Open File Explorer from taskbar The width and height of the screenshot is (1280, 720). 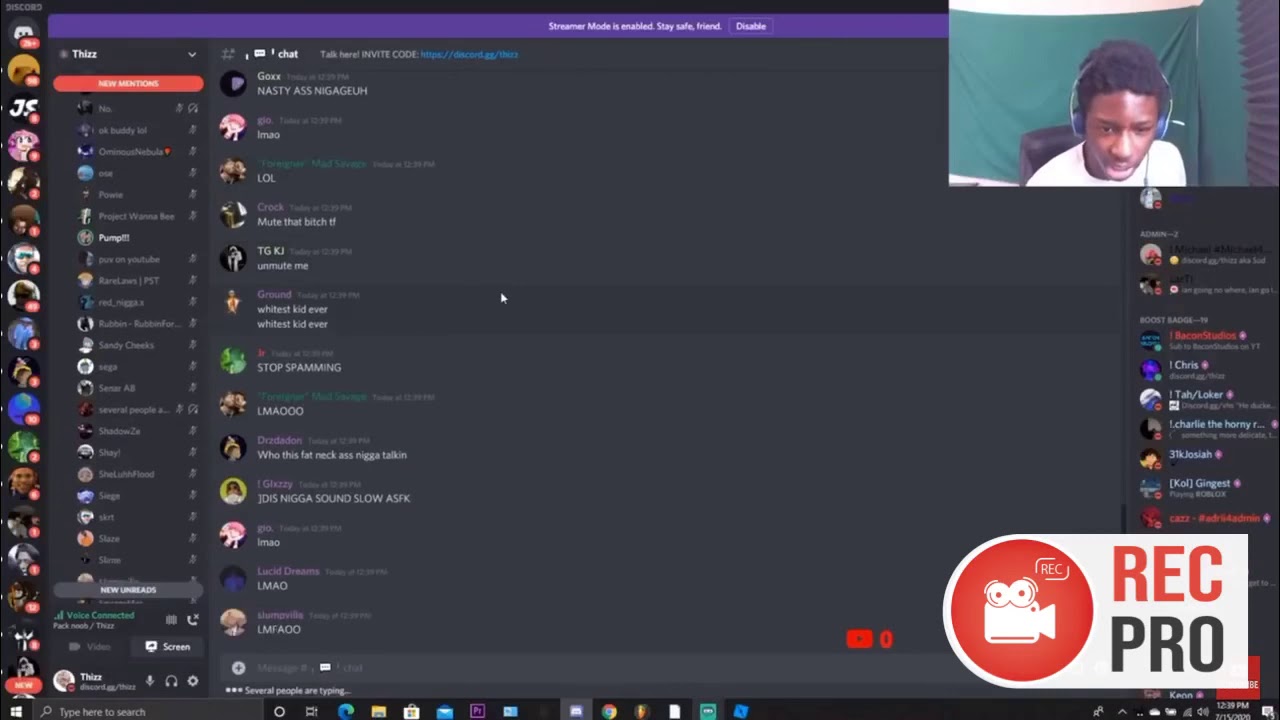[378, 711]
